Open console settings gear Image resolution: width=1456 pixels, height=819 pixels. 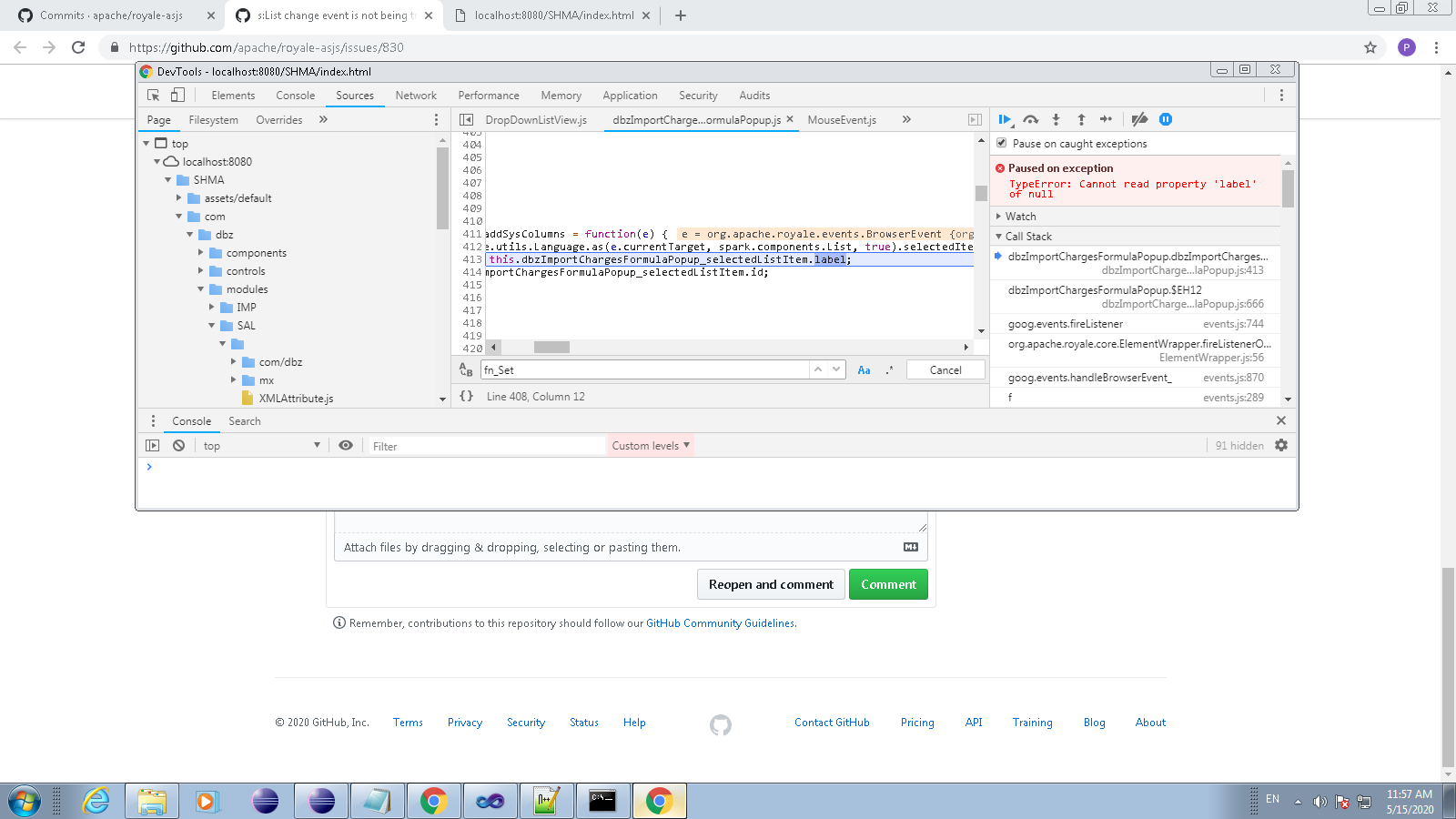click(x=1281, y=445)
